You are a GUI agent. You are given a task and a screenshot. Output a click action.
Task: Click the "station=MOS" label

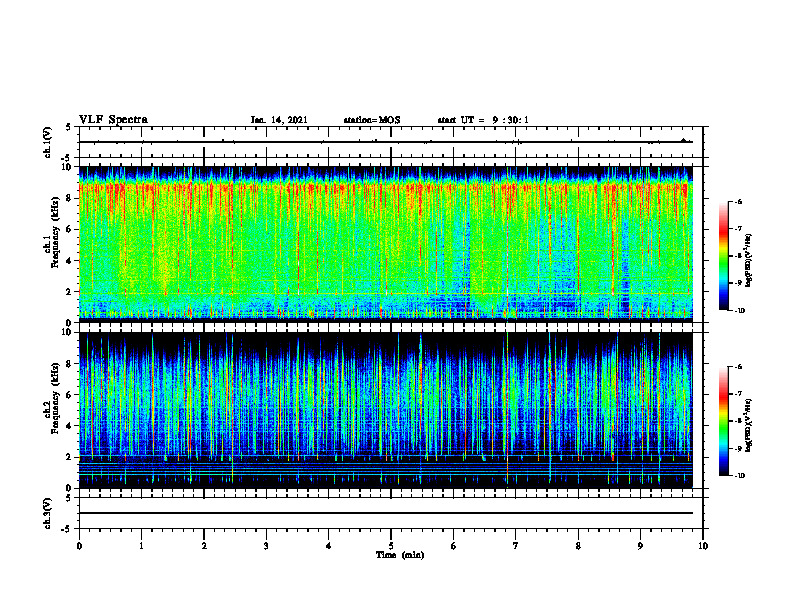coord(372,120)
